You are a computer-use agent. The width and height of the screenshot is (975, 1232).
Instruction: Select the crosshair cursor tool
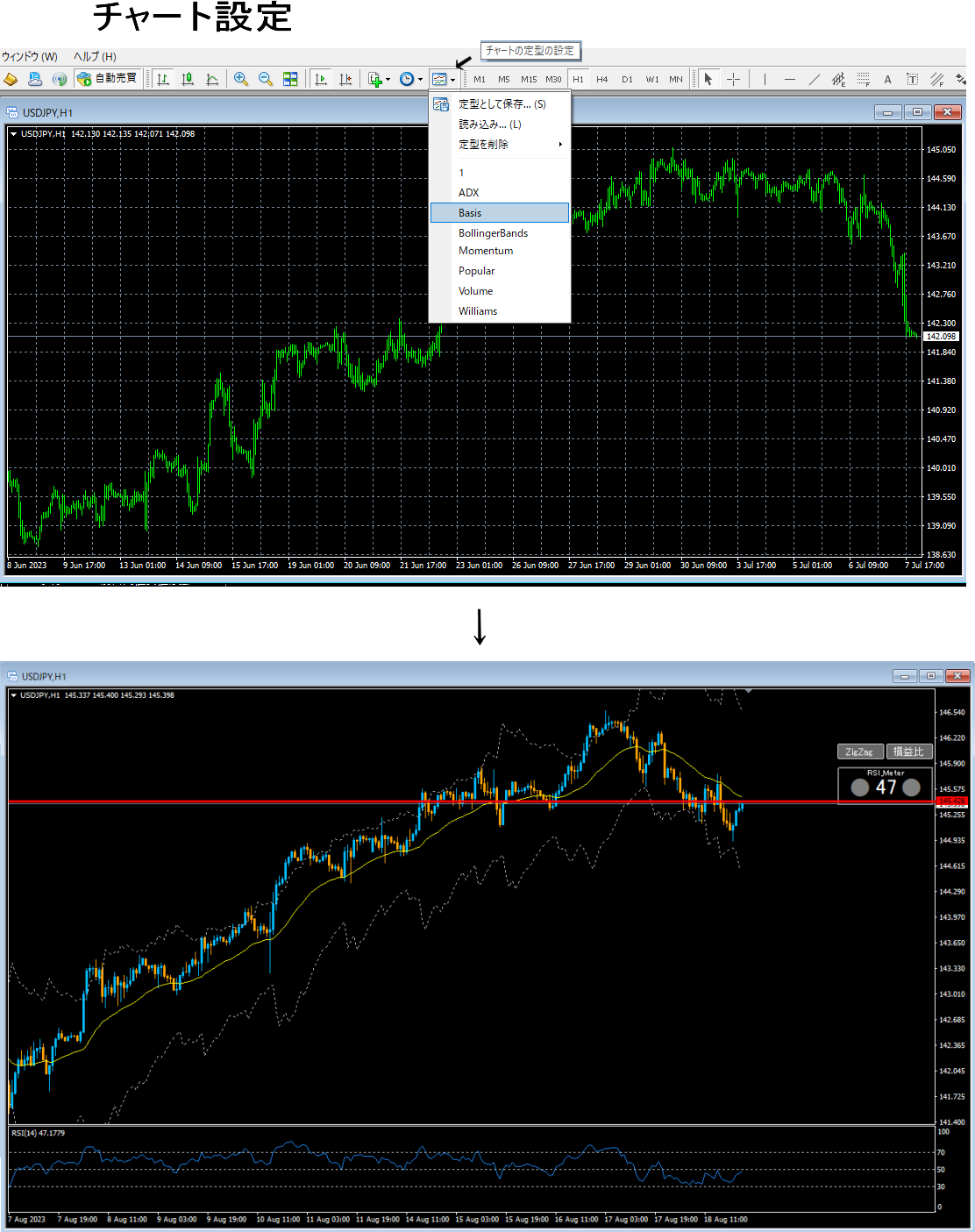click(733, 79)
